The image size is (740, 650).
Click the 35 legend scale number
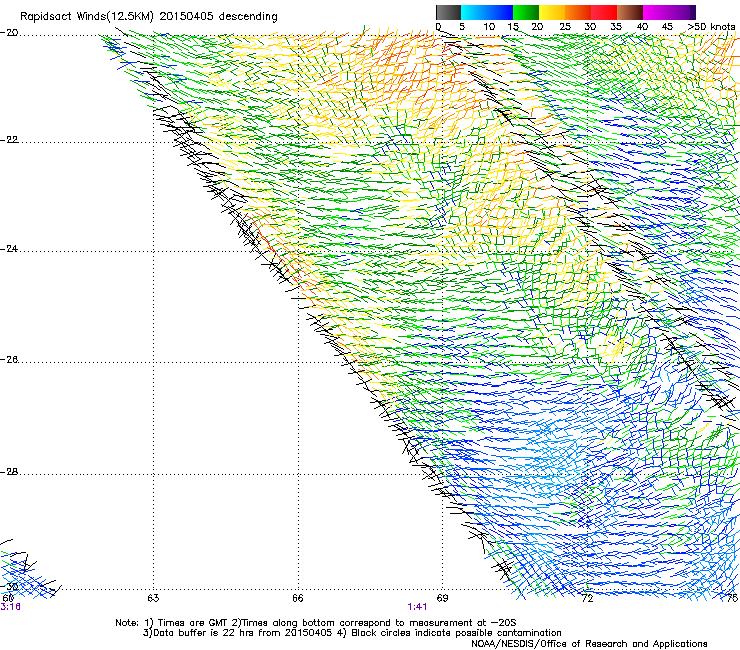pyautogui.click(x=616, y=27)
